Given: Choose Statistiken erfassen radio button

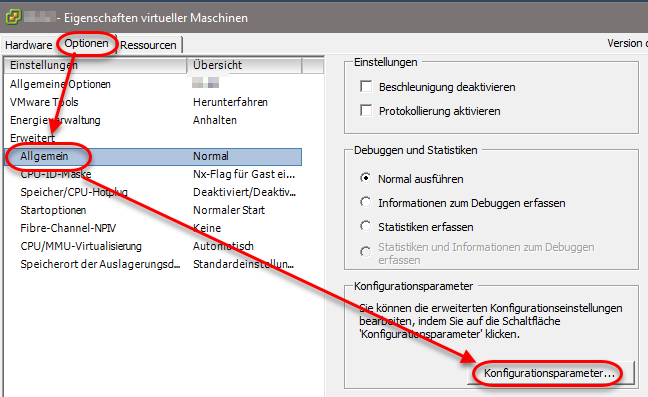Looking at the screenshot, I should (x=365, y=226).
